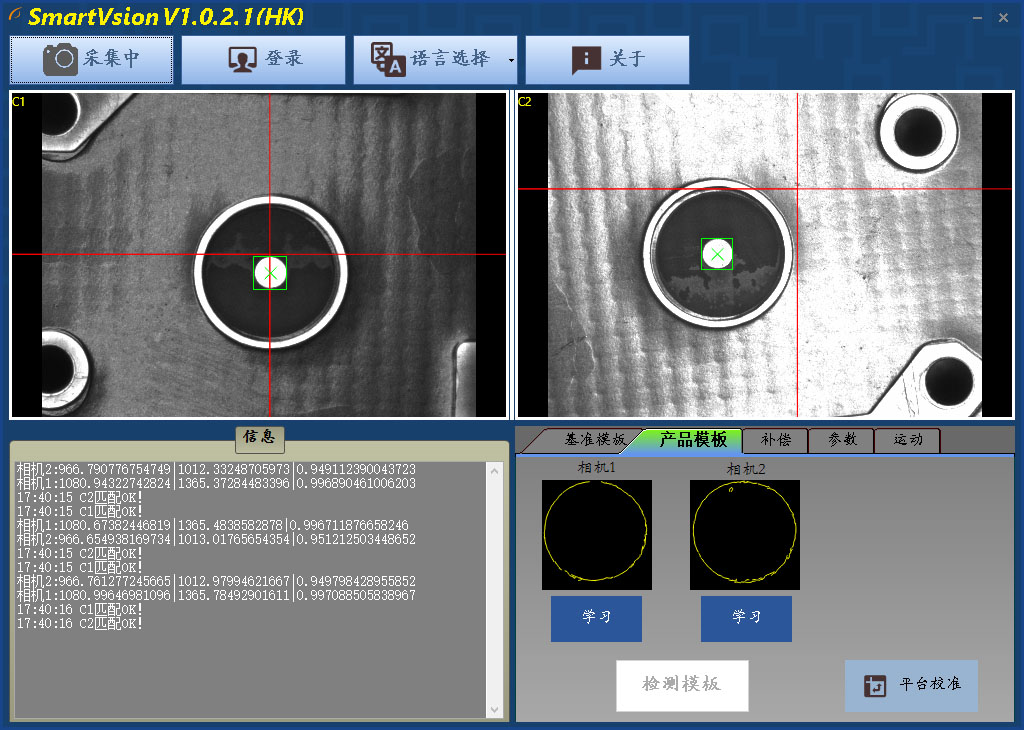Click the camera icon on 采集中 button
Image resolution: width=1024 pixels, height=730 pixels.
(x=60, y=59)
